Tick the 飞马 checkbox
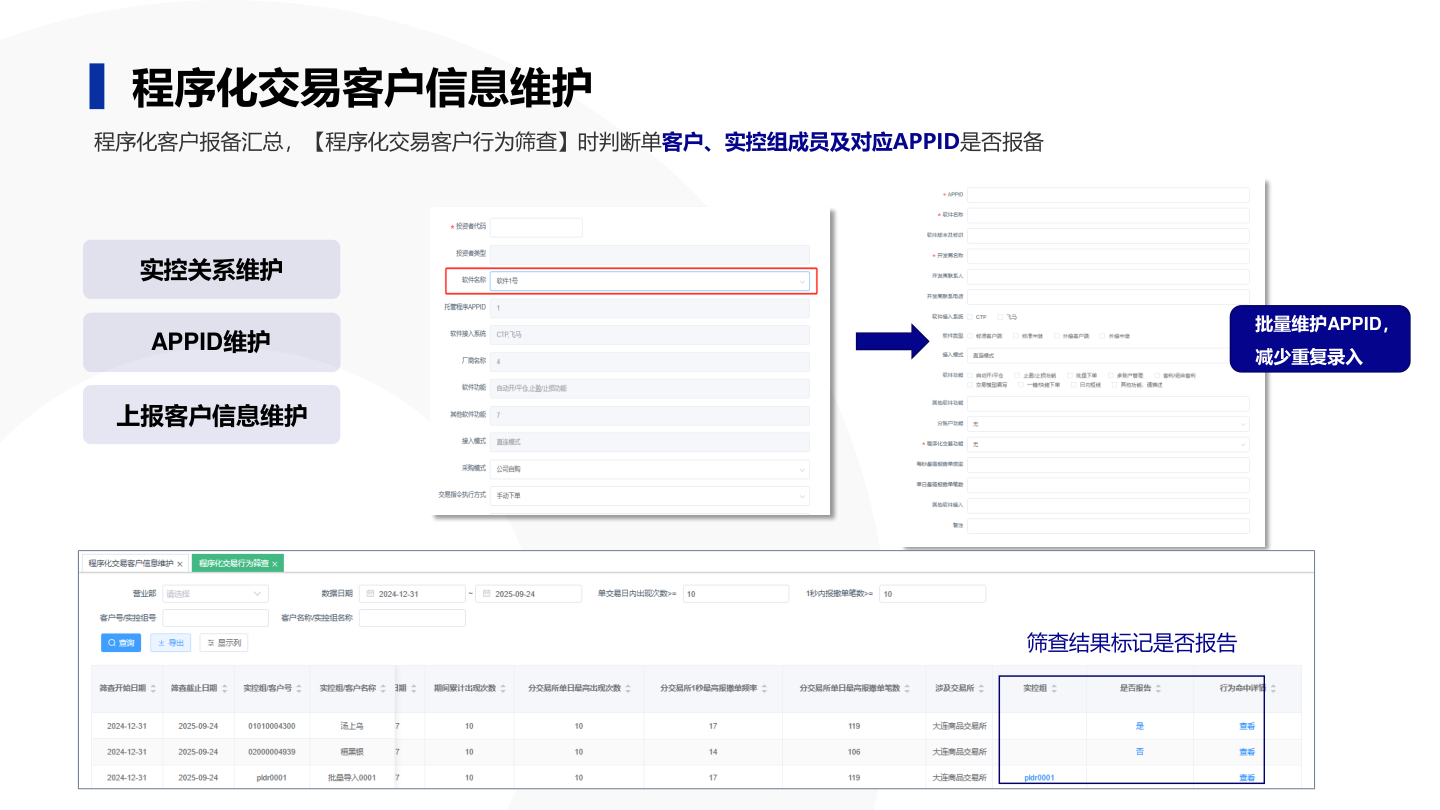 click(1000, 317)
